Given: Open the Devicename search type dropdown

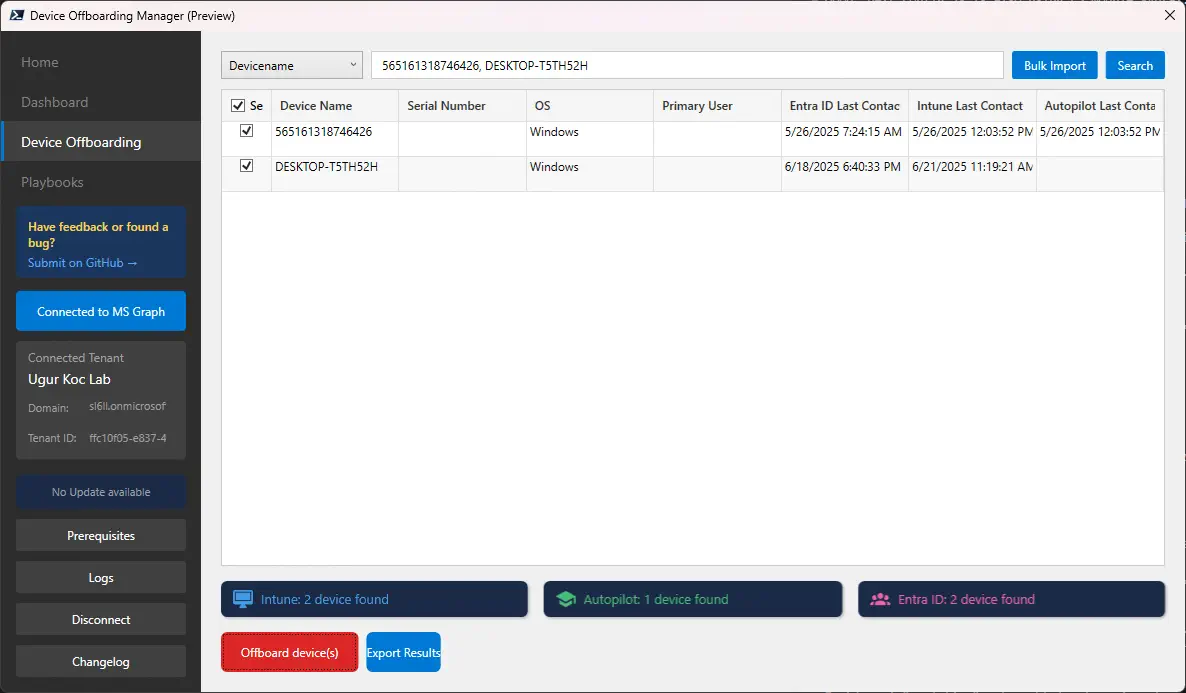Looking at the screenshot, I should 291,64.
